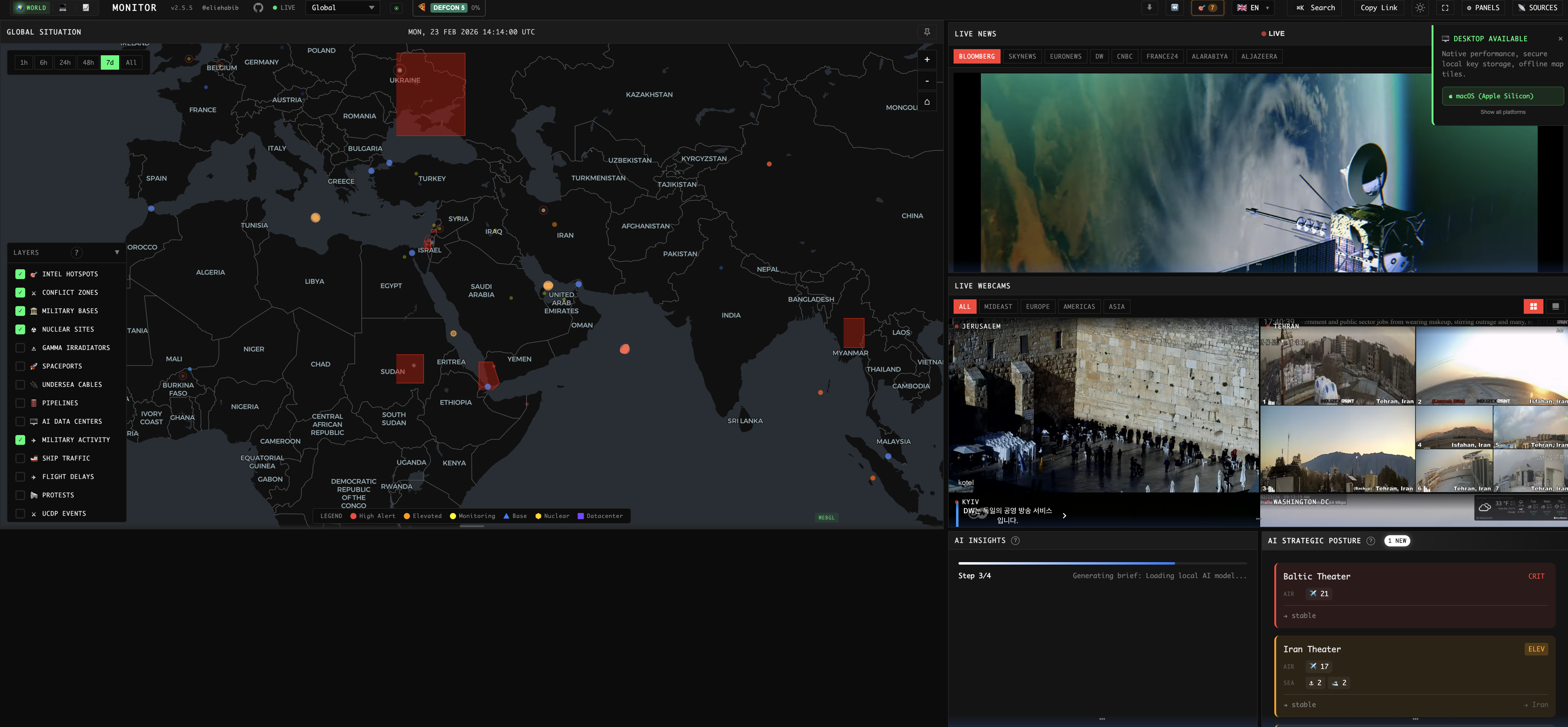Viewport: 1568px width, 727px height.
Task: Click the Baltic Theater aircraft count badge
Action: point(1319,594)
